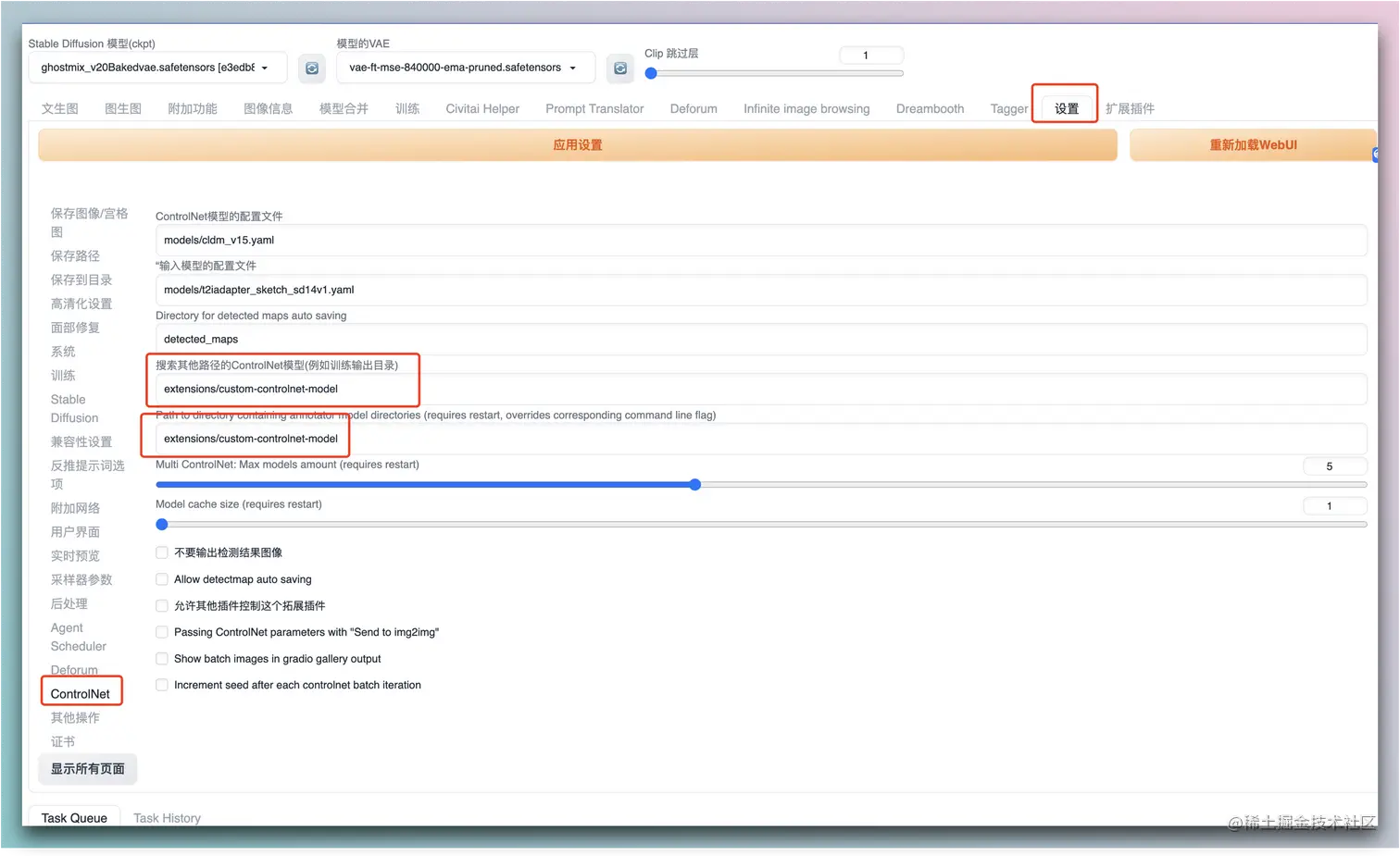Image resolution: width=1400 pixels, height=856 pixels.
Task: Open the Task History tab
Action: pyautogui.click(x=167, y=818)
